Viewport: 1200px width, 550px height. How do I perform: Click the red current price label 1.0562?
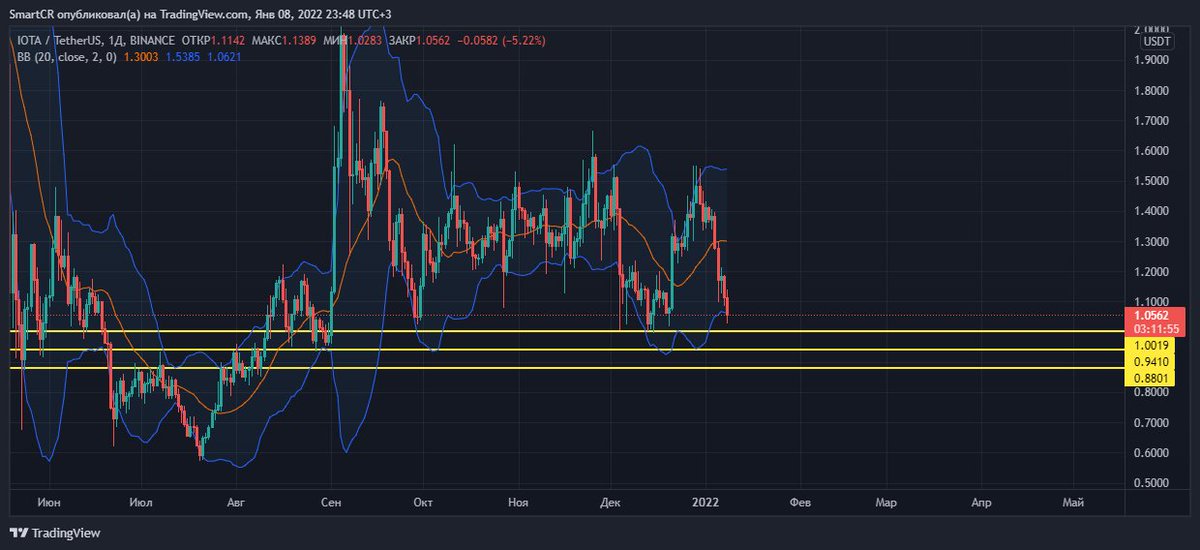(x=1157, y=315)
